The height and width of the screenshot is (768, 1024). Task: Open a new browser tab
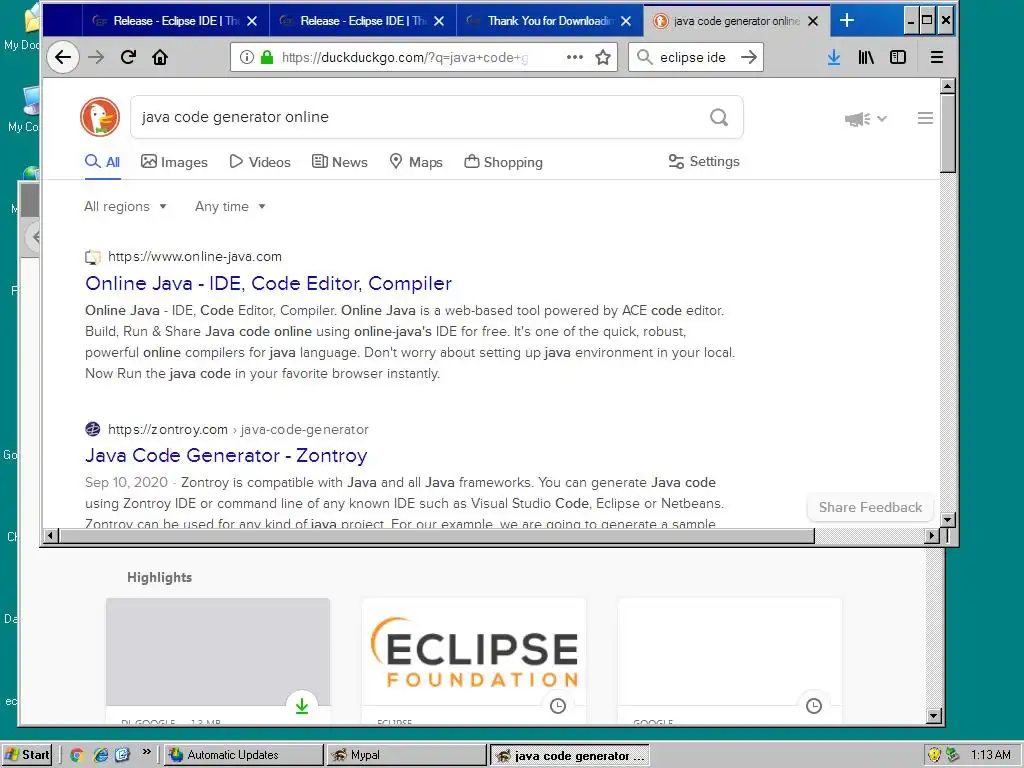click(x=846, y=20)
